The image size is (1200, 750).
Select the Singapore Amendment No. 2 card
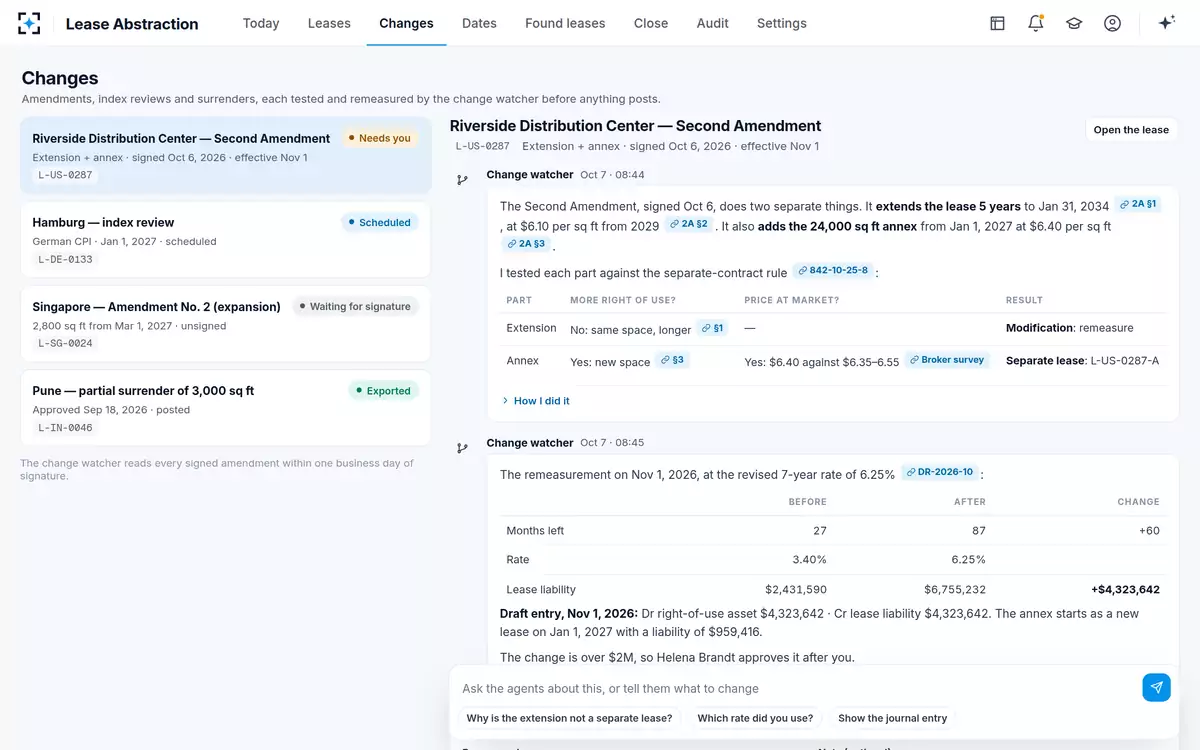[226, 324]
